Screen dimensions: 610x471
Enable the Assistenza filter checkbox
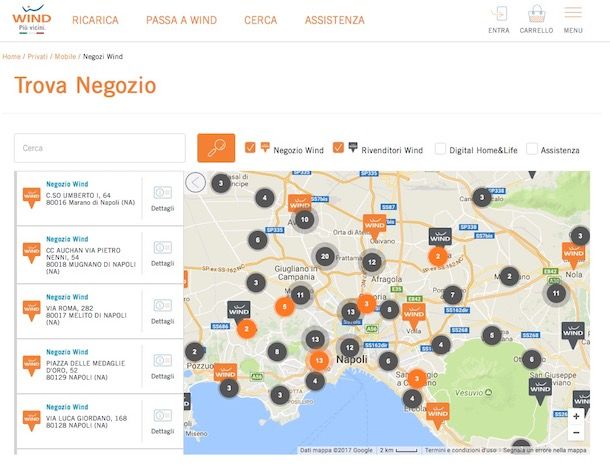click(x=531, y=149)
